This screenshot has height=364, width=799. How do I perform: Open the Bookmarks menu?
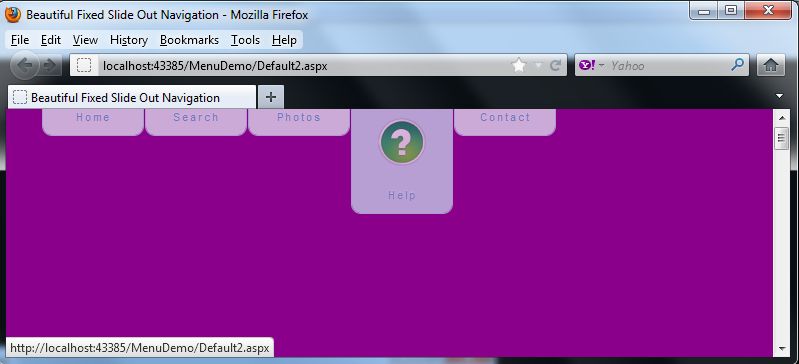point(189,40)
